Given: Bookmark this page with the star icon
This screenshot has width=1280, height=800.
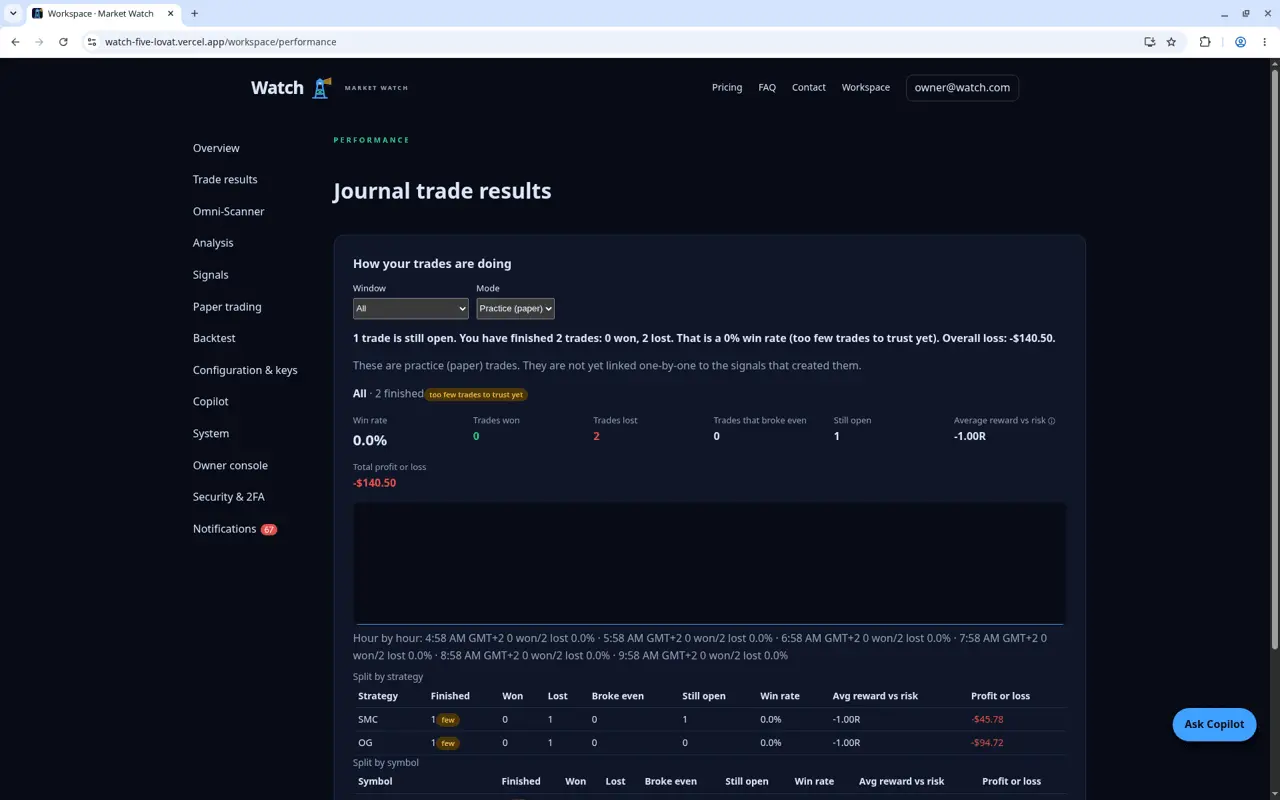Looking at the screenshot, I should tap(1171, 42).
